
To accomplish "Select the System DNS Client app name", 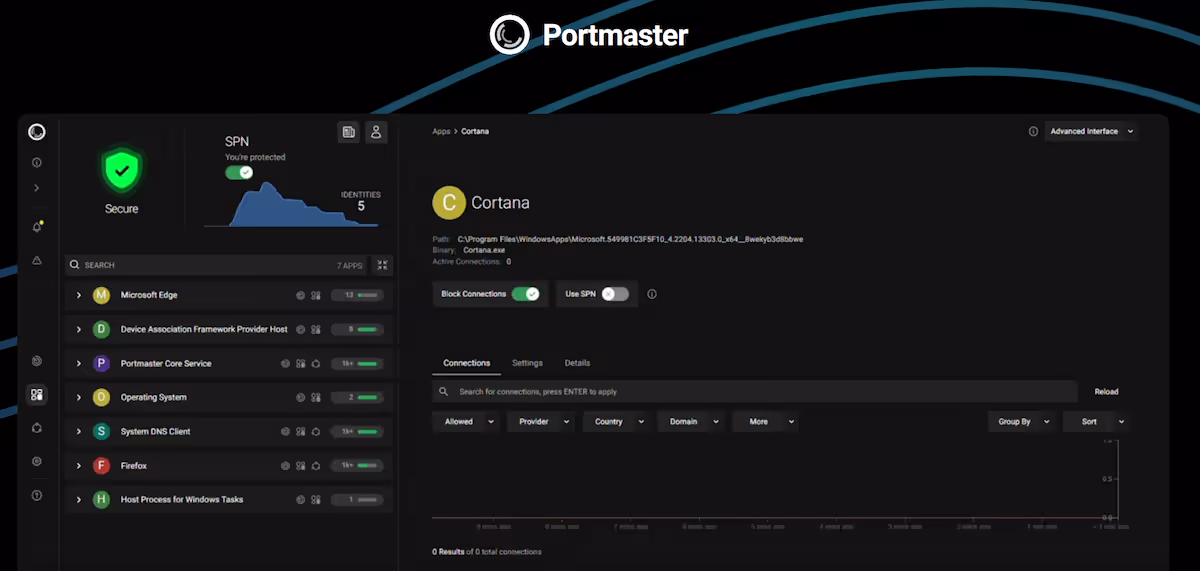I will click(155, 432).
